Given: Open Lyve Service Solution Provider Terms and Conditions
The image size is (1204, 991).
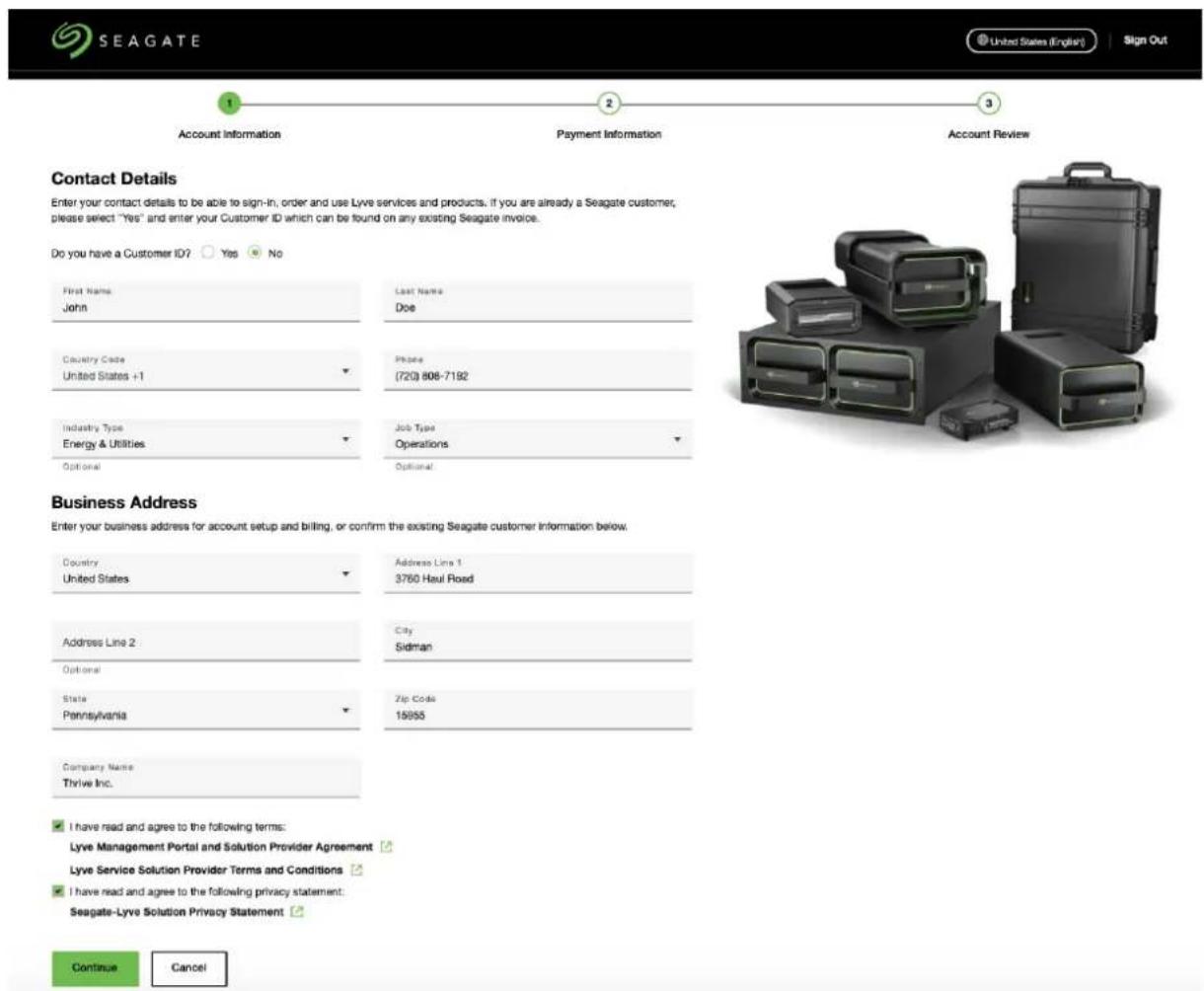Looking at the screenshot, I should tap(206, 871).
